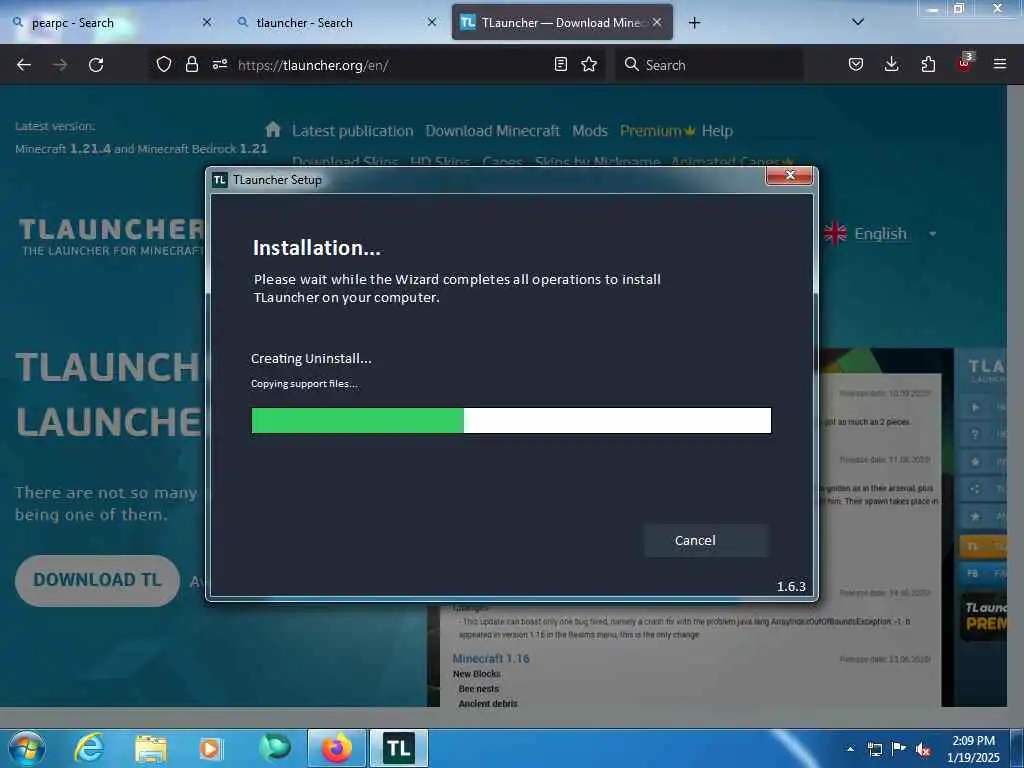This screenshot has height=768, width=1024.
Task: Click the installation progress bar
Action: tap(511, 421)
